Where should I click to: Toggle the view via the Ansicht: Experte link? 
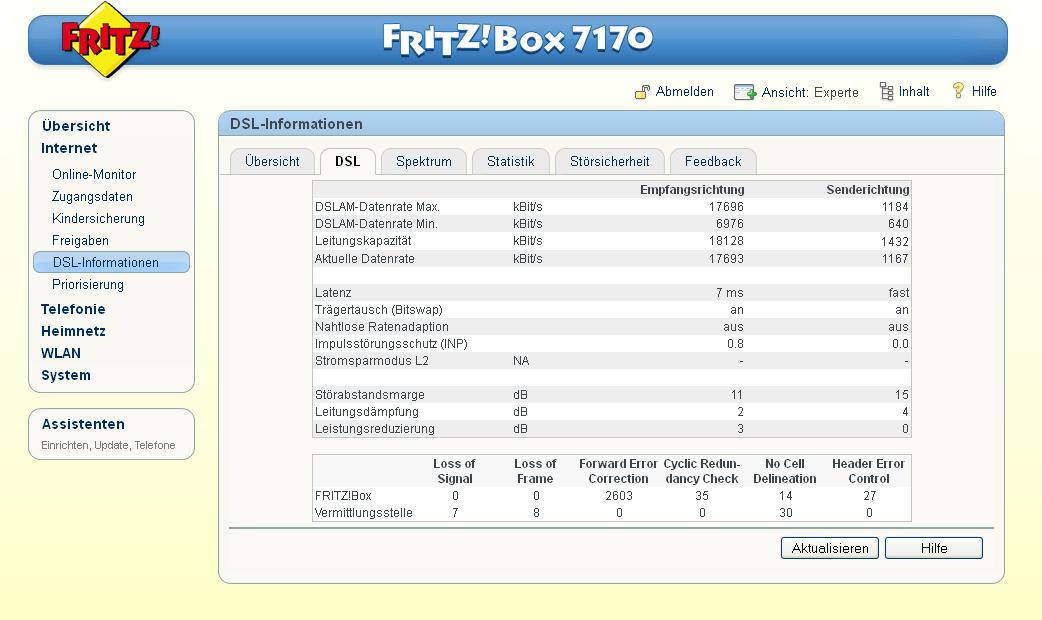[x=809, y=92]
